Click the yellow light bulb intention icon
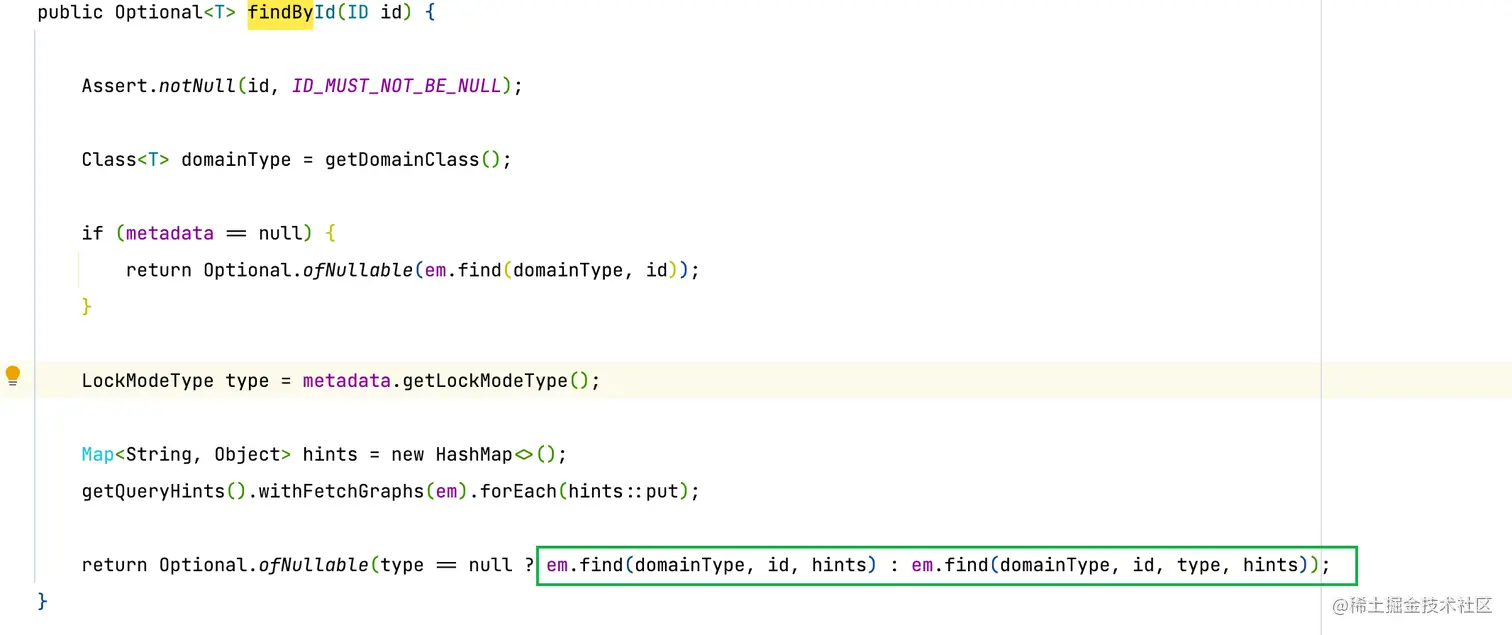1512x635 pixels. [12, 377]
